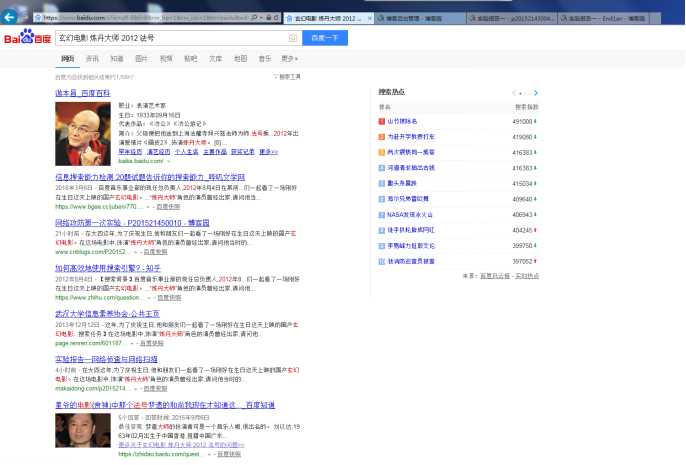686x465 pixels.
Task: Open the 早年经历 sub-link
Action: pyautogui.click(x=130, y=152)
